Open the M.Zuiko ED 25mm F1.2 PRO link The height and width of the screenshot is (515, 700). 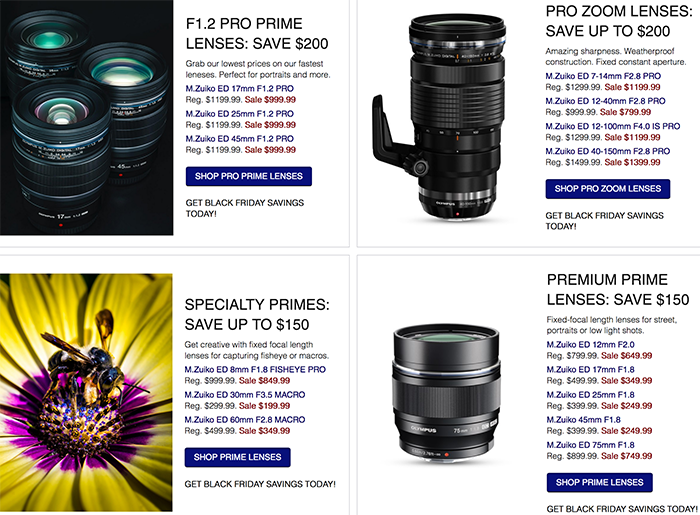239,113
